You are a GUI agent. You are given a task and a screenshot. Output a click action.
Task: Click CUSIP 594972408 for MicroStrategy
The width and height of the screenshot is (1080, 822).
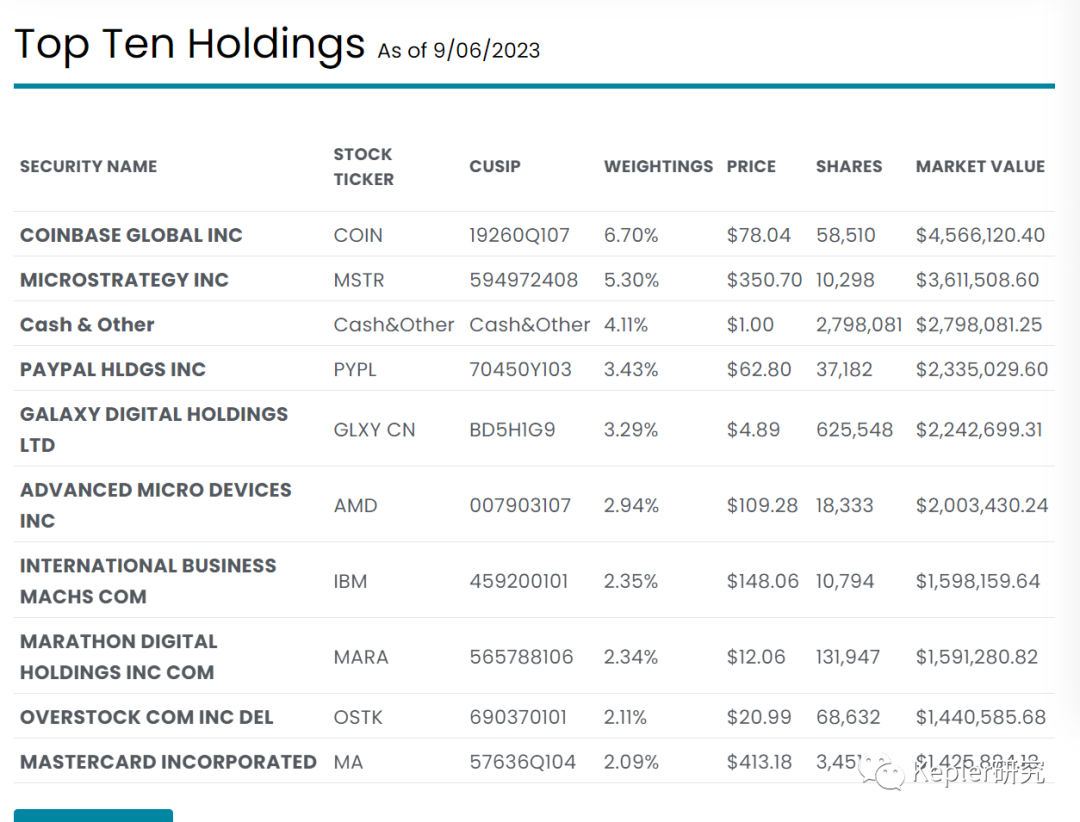click(523, 280)
